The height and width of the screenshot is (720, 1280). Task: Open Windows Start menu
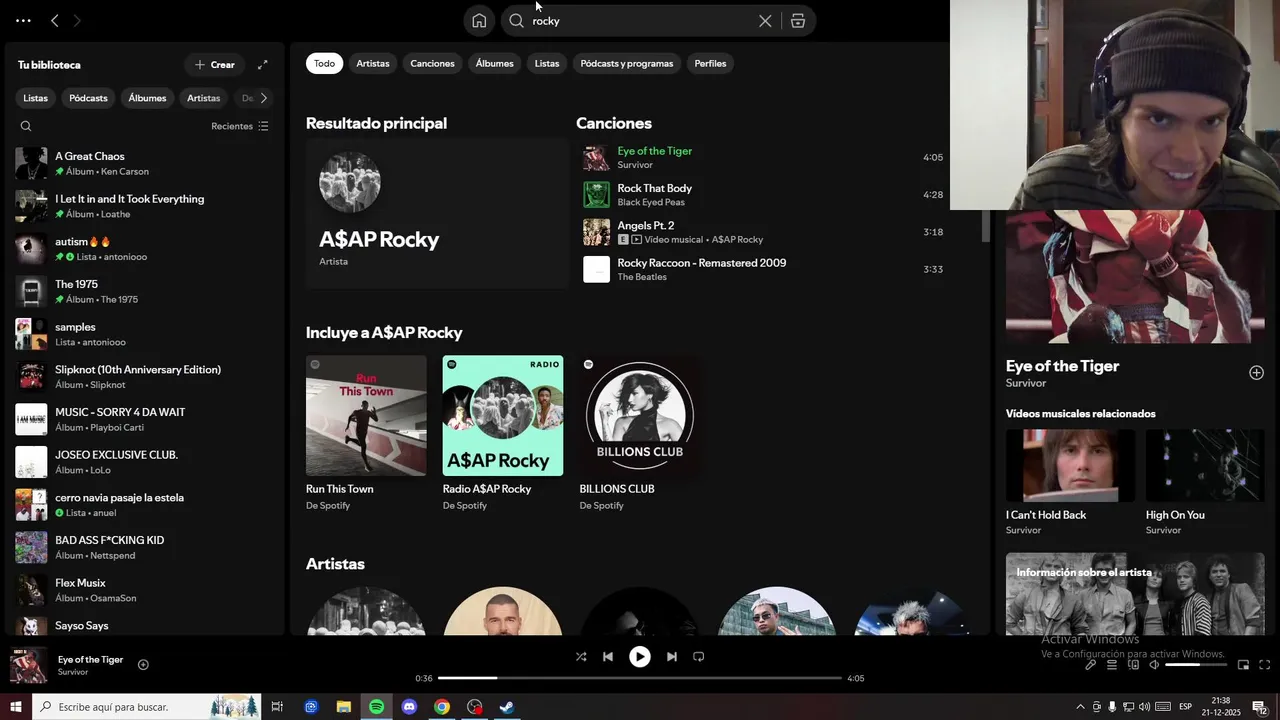click(x=16, y=707)
